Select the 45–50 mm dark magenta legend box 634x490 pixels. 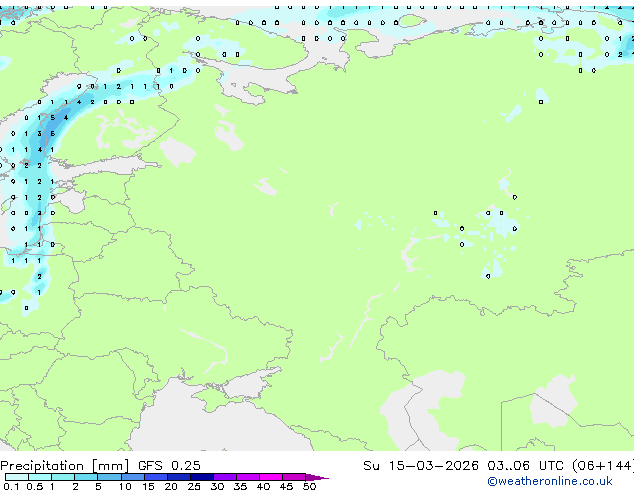point(294,477)
